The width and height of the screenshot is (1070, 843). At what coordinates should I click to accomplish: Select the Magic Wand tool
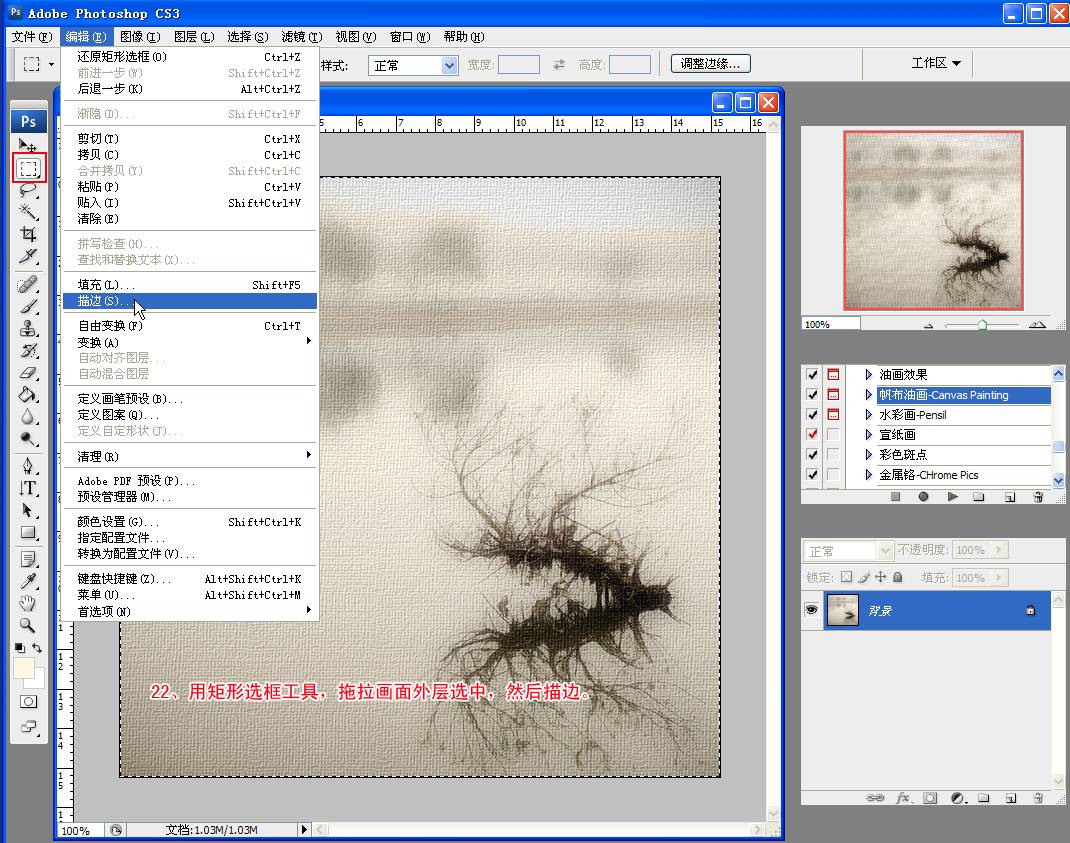click(x=27, y=212)
